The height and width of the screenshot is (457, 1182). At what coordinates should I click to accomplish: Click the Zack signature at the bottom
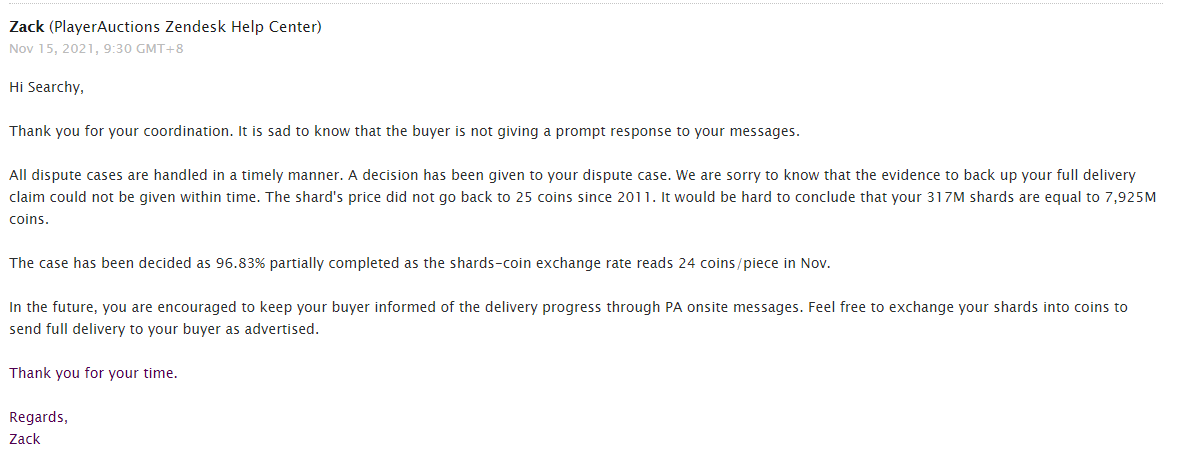pos(25,439)
